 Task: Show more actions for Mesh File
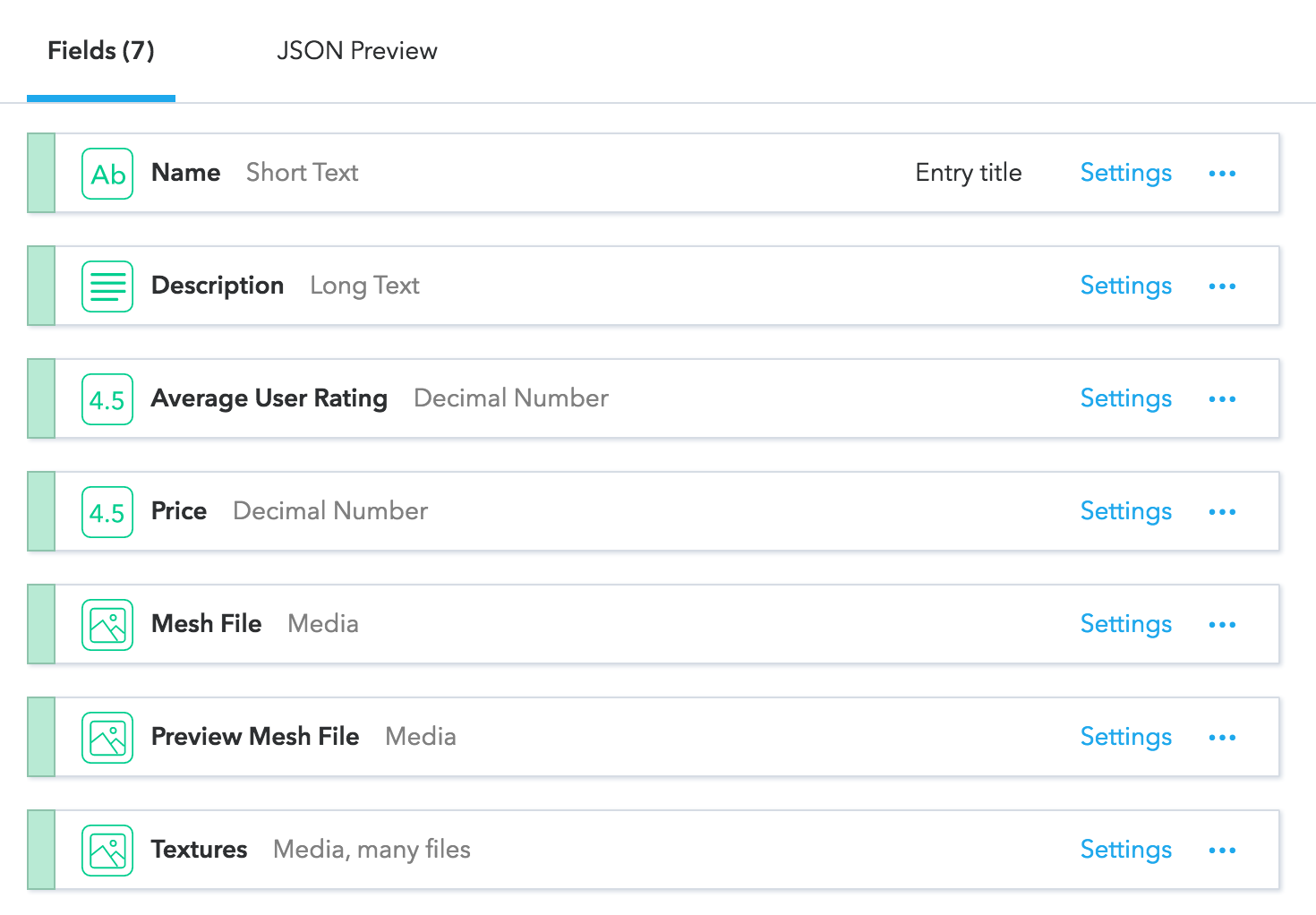point(1222,625)
